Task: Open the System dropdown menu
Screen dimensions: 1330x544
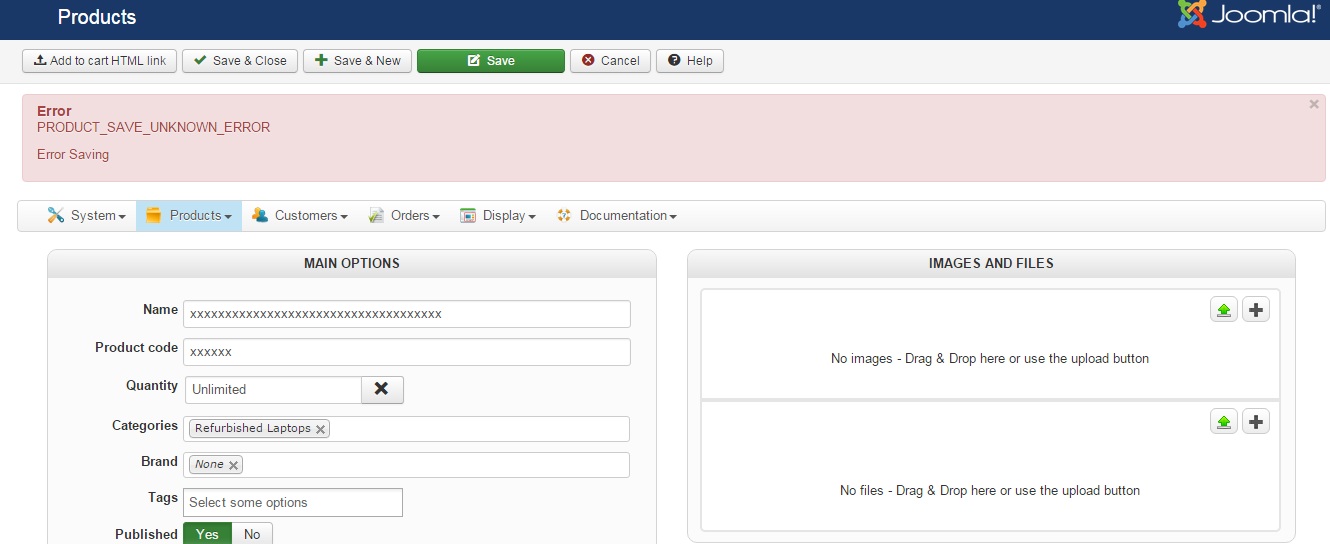Action: (86, 215)
